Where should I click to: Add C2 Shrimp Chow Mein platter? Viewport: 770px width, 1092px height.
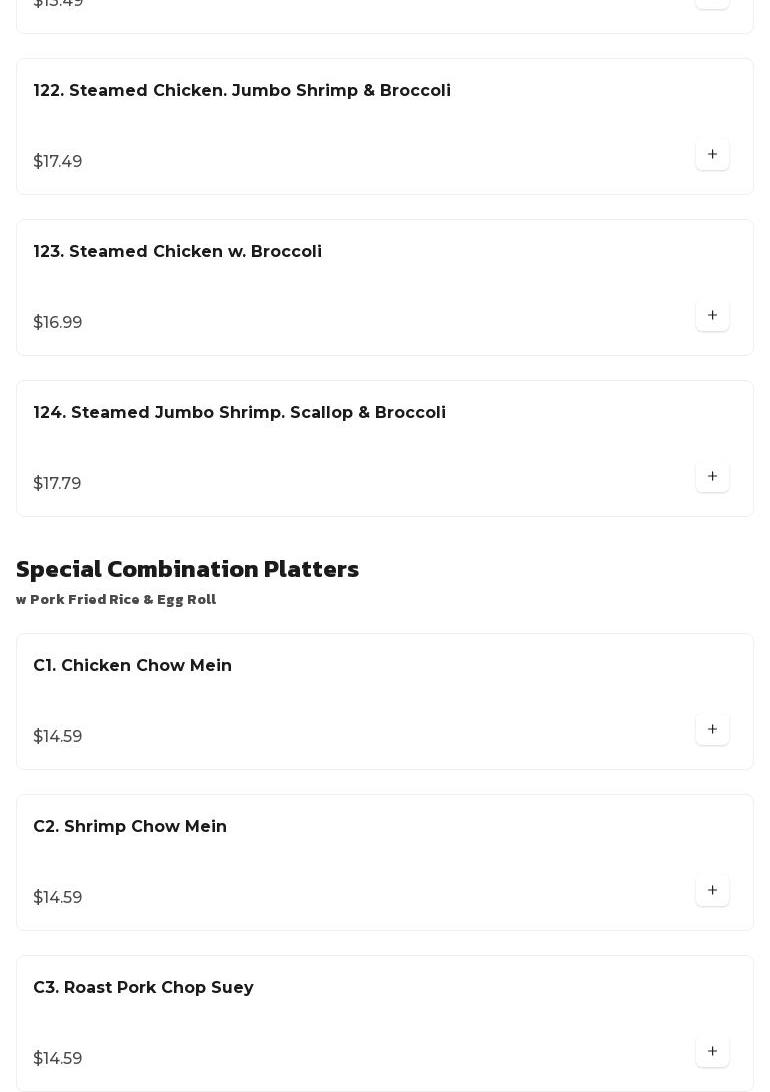tap(712, 891)
